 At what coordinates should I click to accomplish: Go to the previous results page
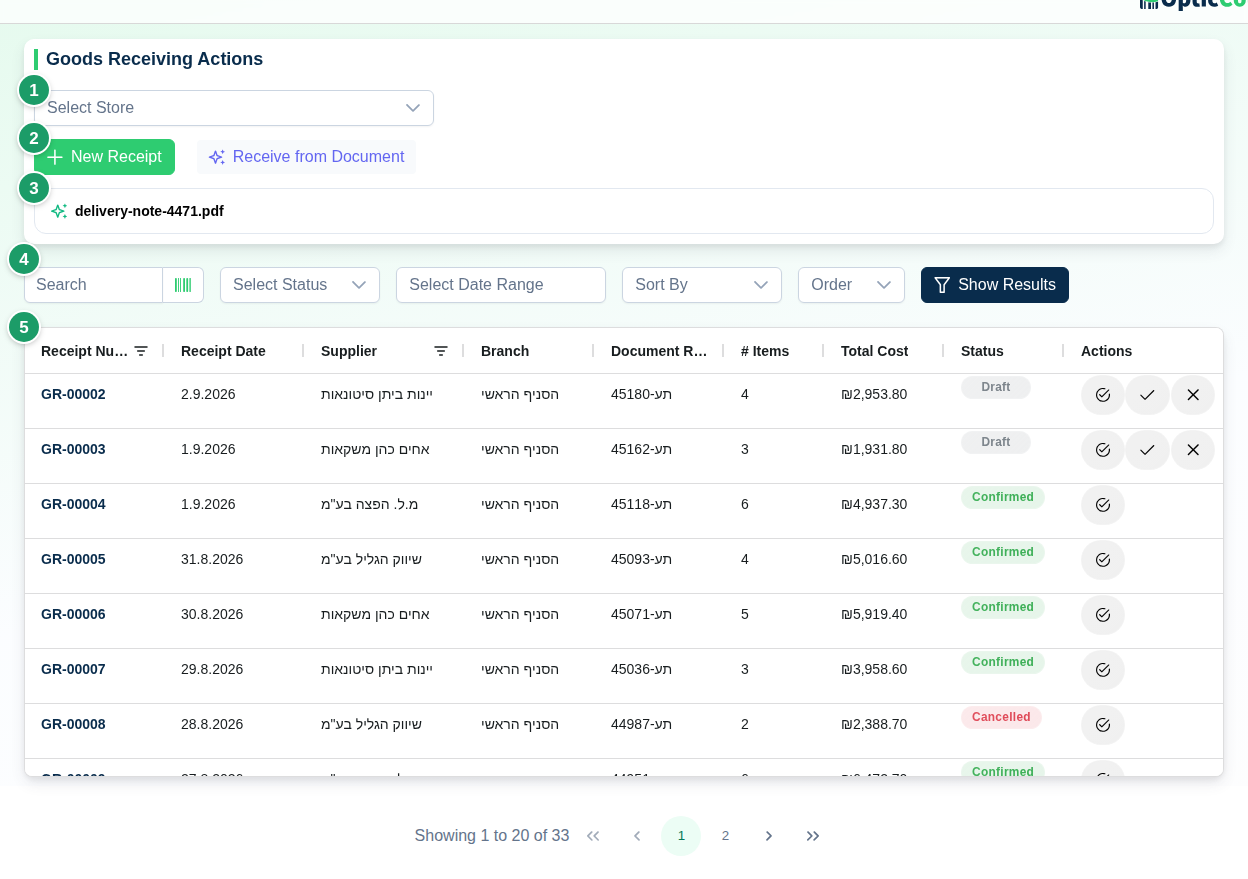[x=637, y=836]
